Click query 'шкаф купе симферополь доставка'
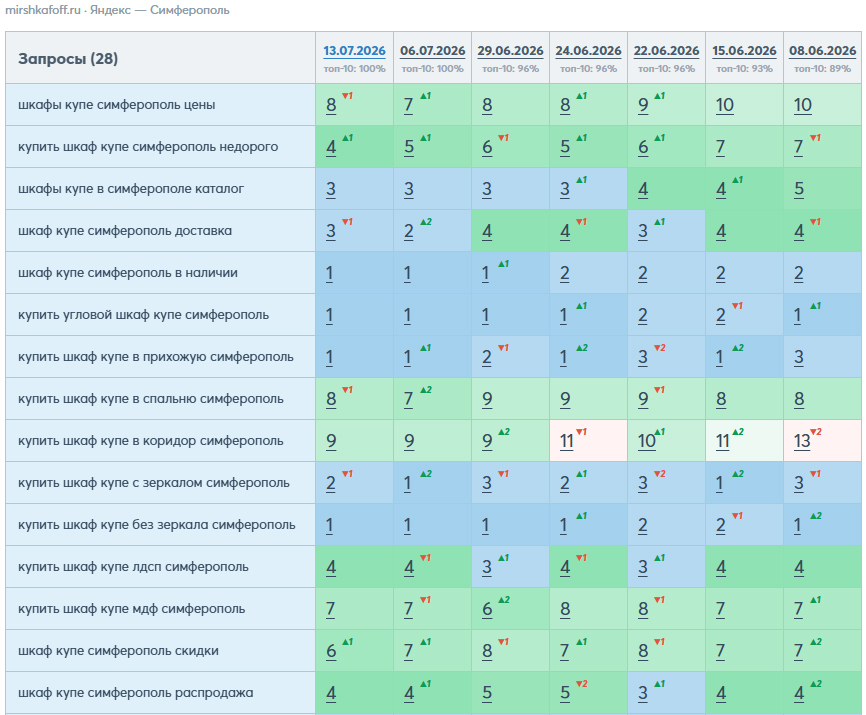The height and width of the screenshot is (715, 866). (x=125, y=231)
